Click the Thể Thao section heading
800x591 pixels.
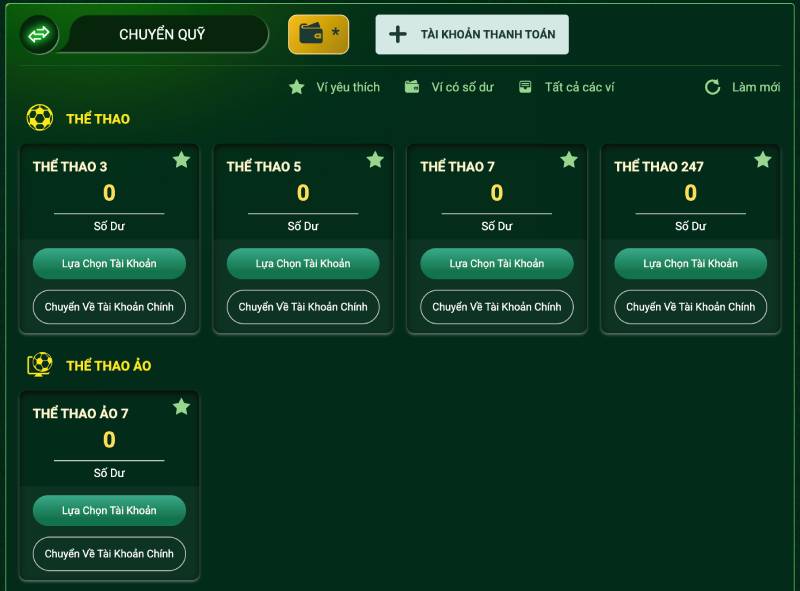point(98,119)
